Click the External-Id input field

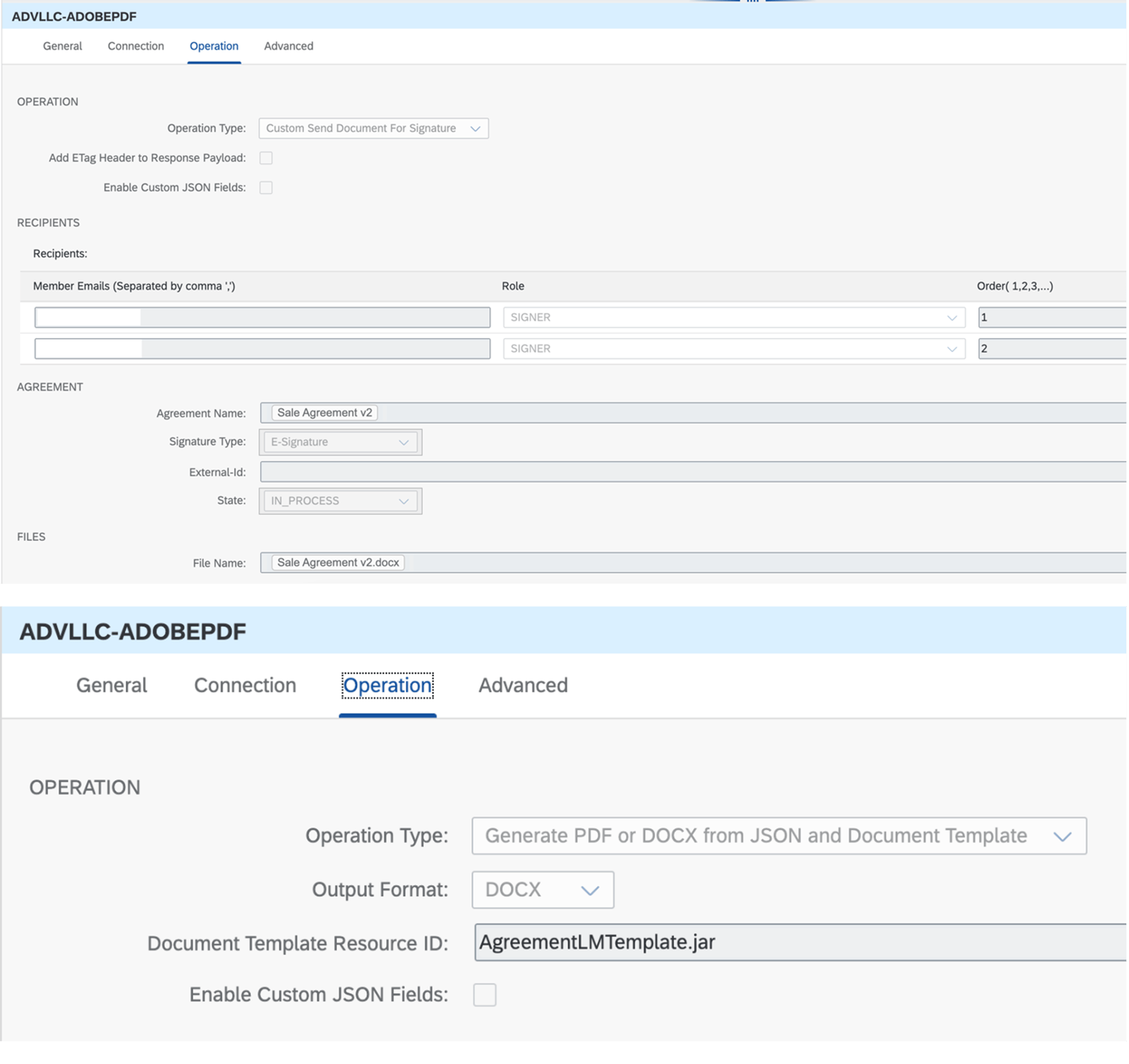coord(691,470)
